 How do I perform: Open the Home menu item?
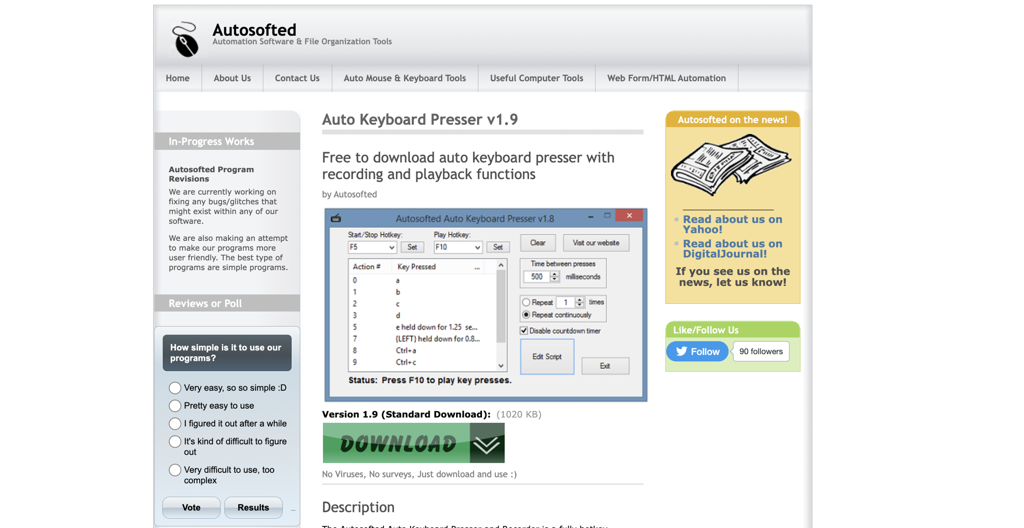pos(178,78)
